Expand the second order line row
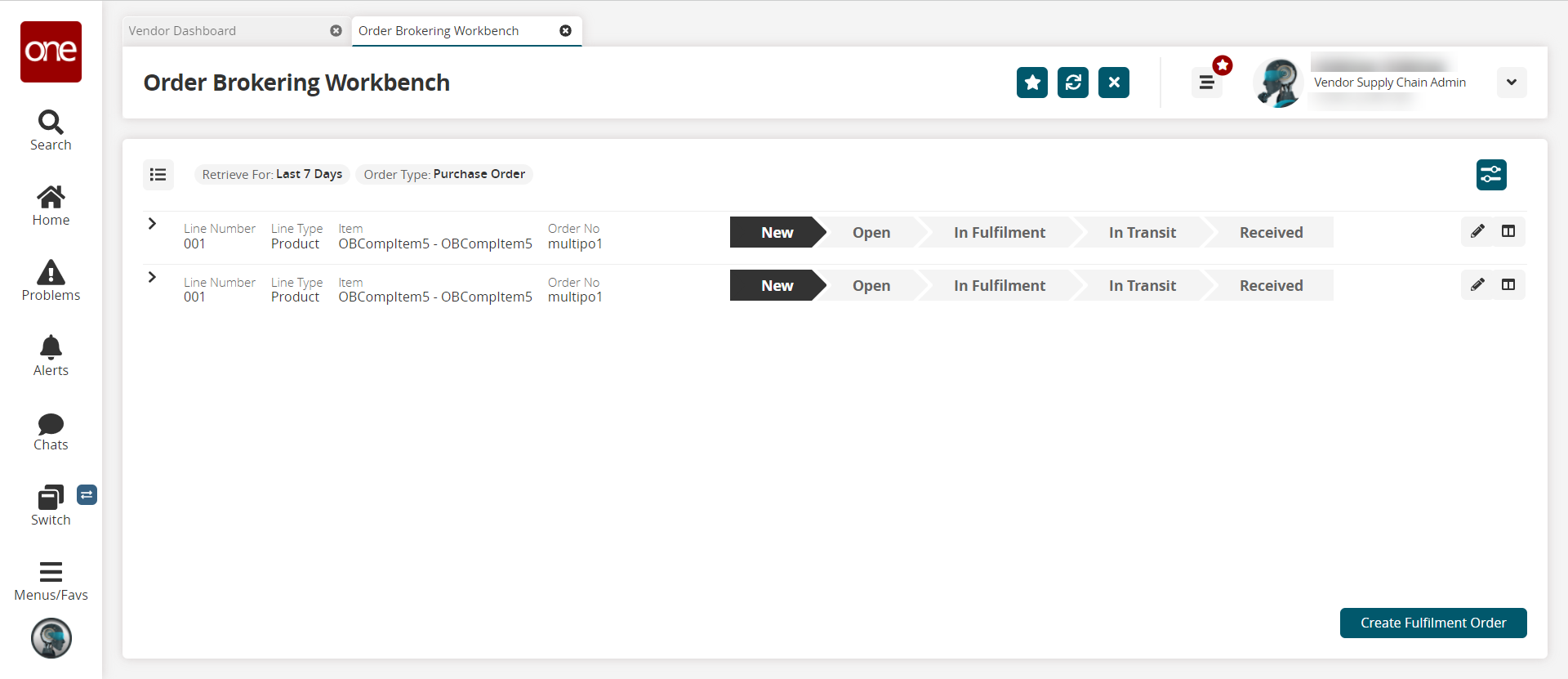Viewport: 1568px width, 679px height. click(152, 277)
